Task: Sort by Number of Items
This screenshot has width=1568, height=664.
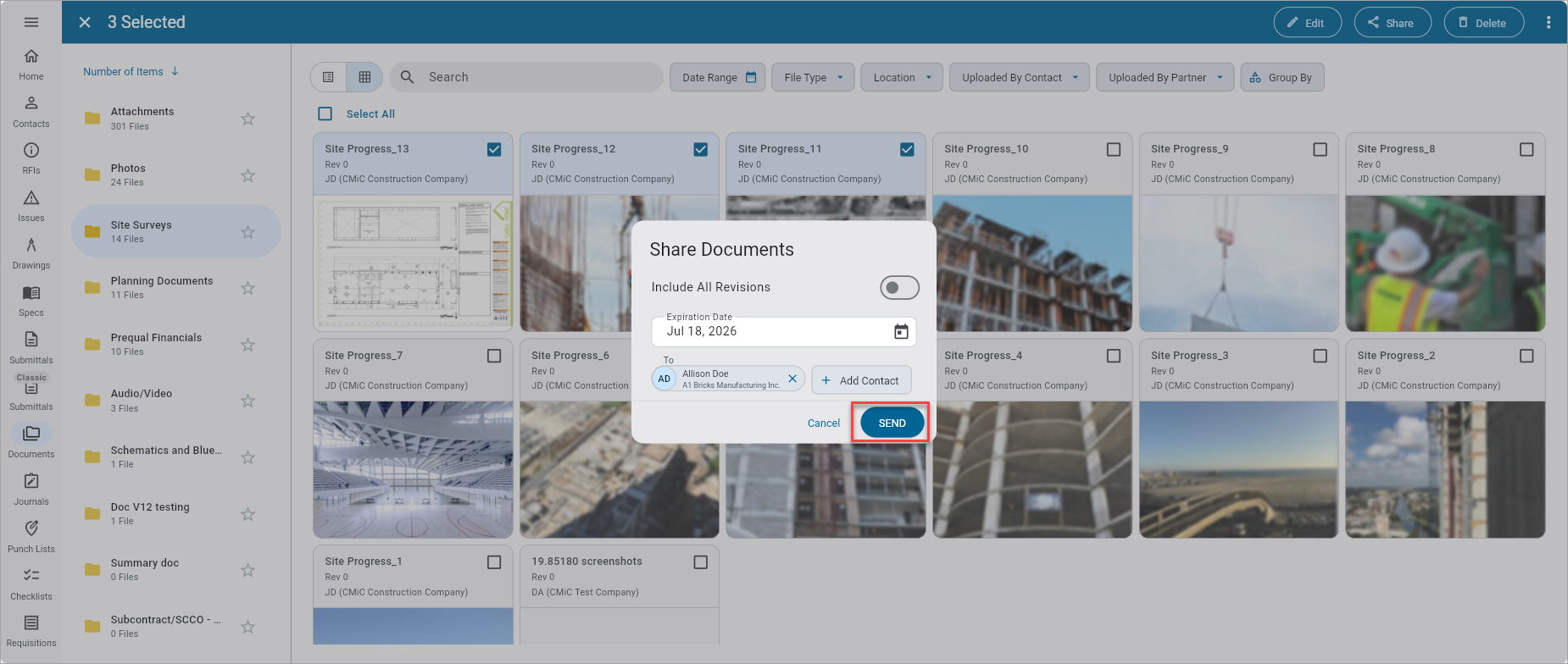Action: [131, 71]
